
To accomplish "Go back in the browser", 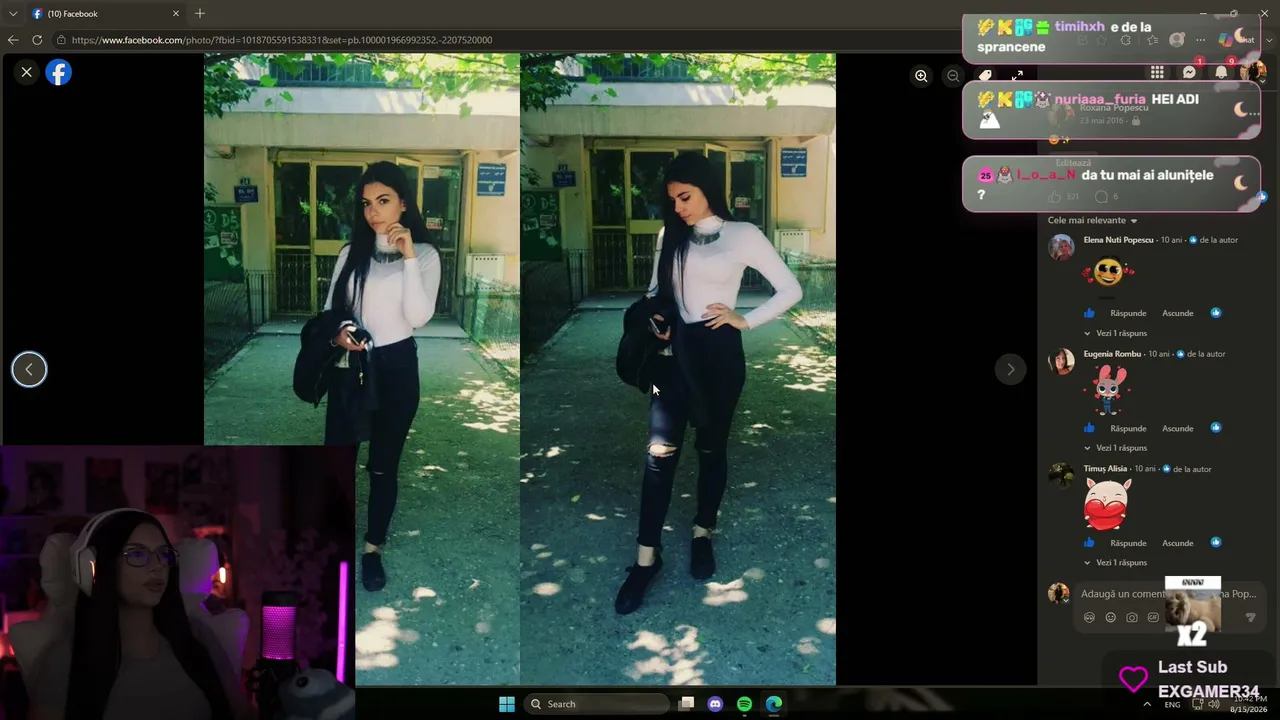I will (13, 40).
